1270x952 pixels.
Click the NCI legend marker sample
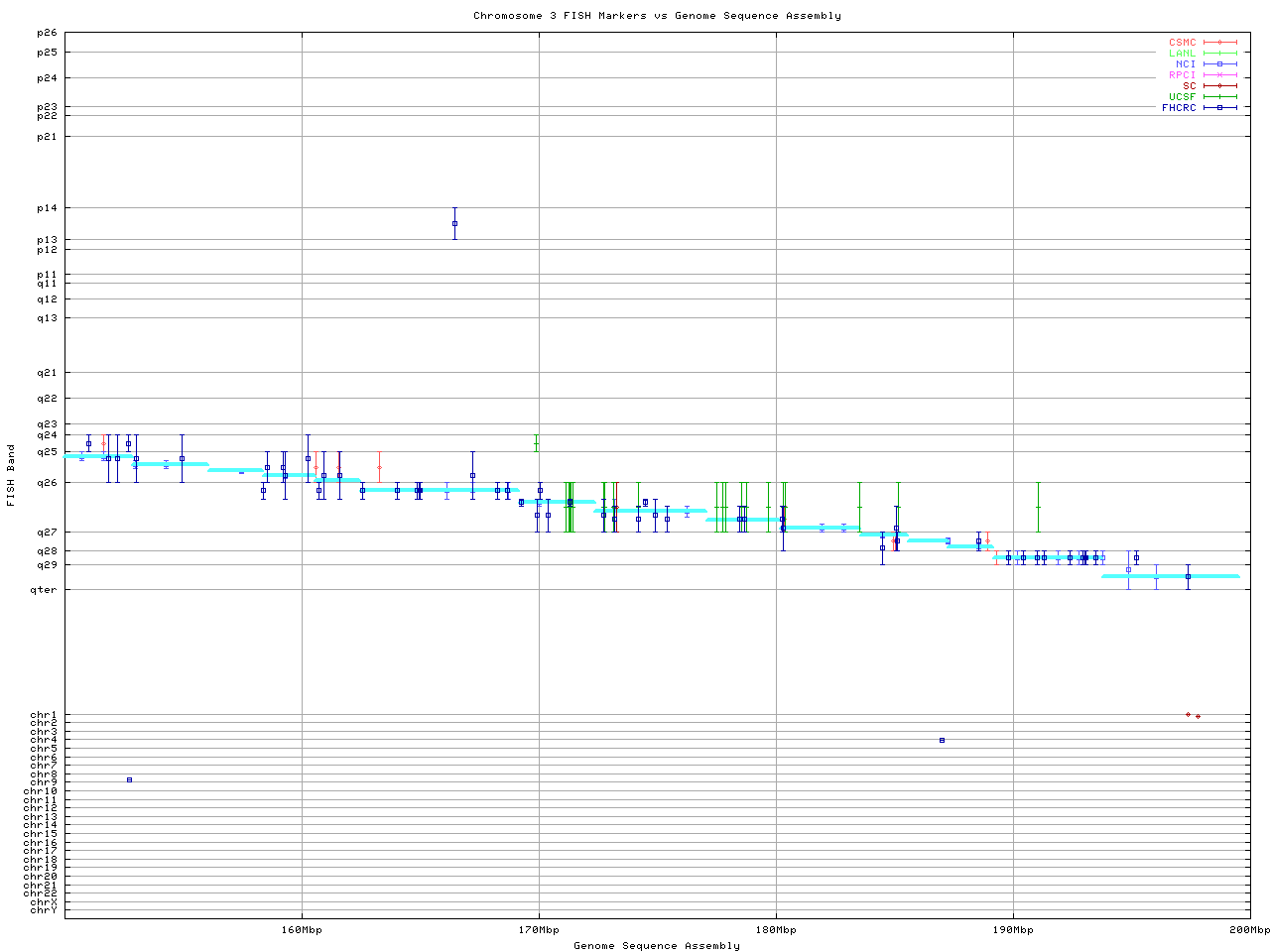coord(1219,63)
